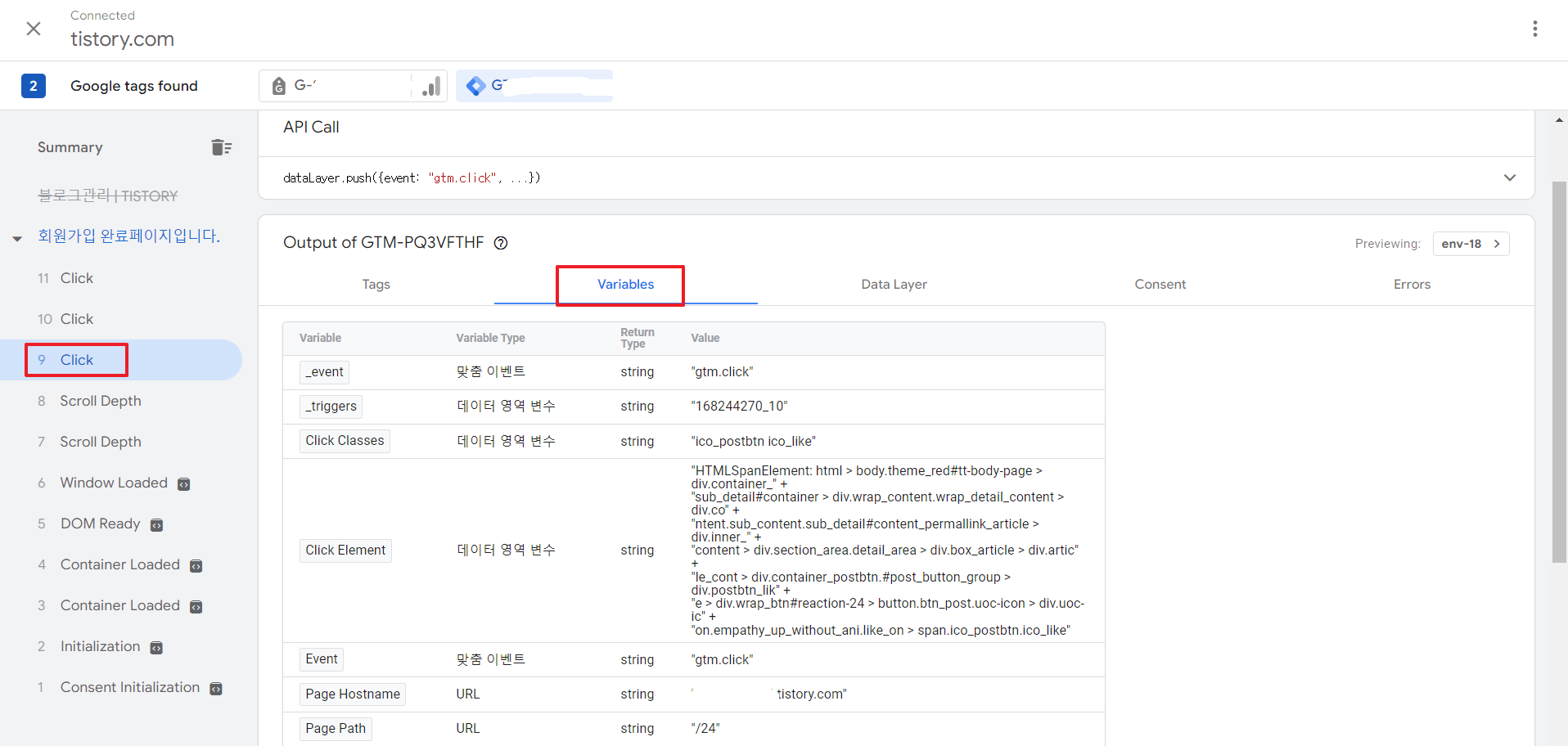Click the Google tags found label
Image resolution: width=1568 pixels, height=746 pixels.
[x=134, y=86]
